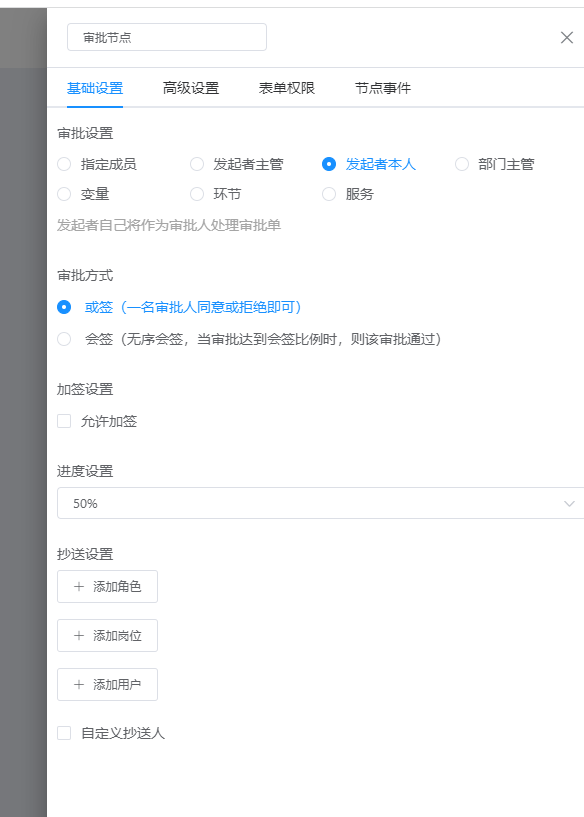Switch to the 高级设置 tab
The height and width of the screenshot is (817, 584).
coord(191,88)
